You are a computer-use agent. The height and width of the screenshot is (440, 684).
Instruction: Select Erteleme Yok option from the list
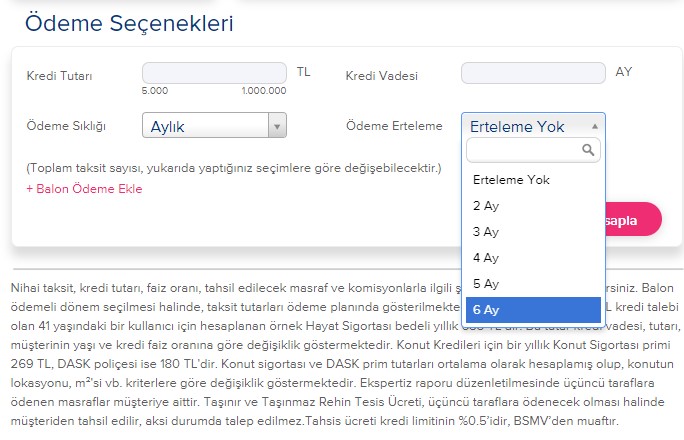click(511, 180)
